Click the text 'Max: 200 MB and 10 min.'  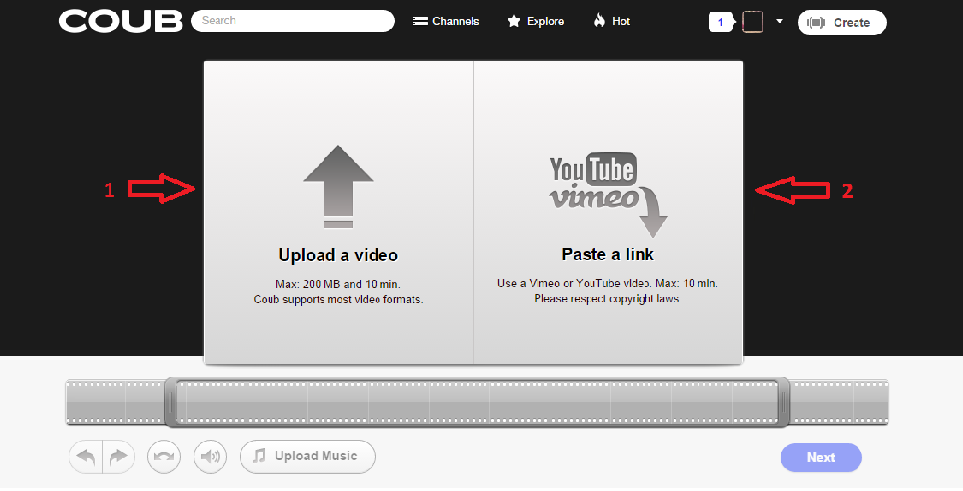[338, 285]
